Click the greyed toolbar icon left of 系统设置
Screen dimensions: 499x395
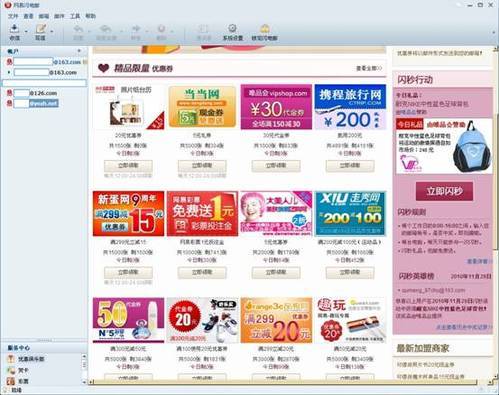coord(204,29)
